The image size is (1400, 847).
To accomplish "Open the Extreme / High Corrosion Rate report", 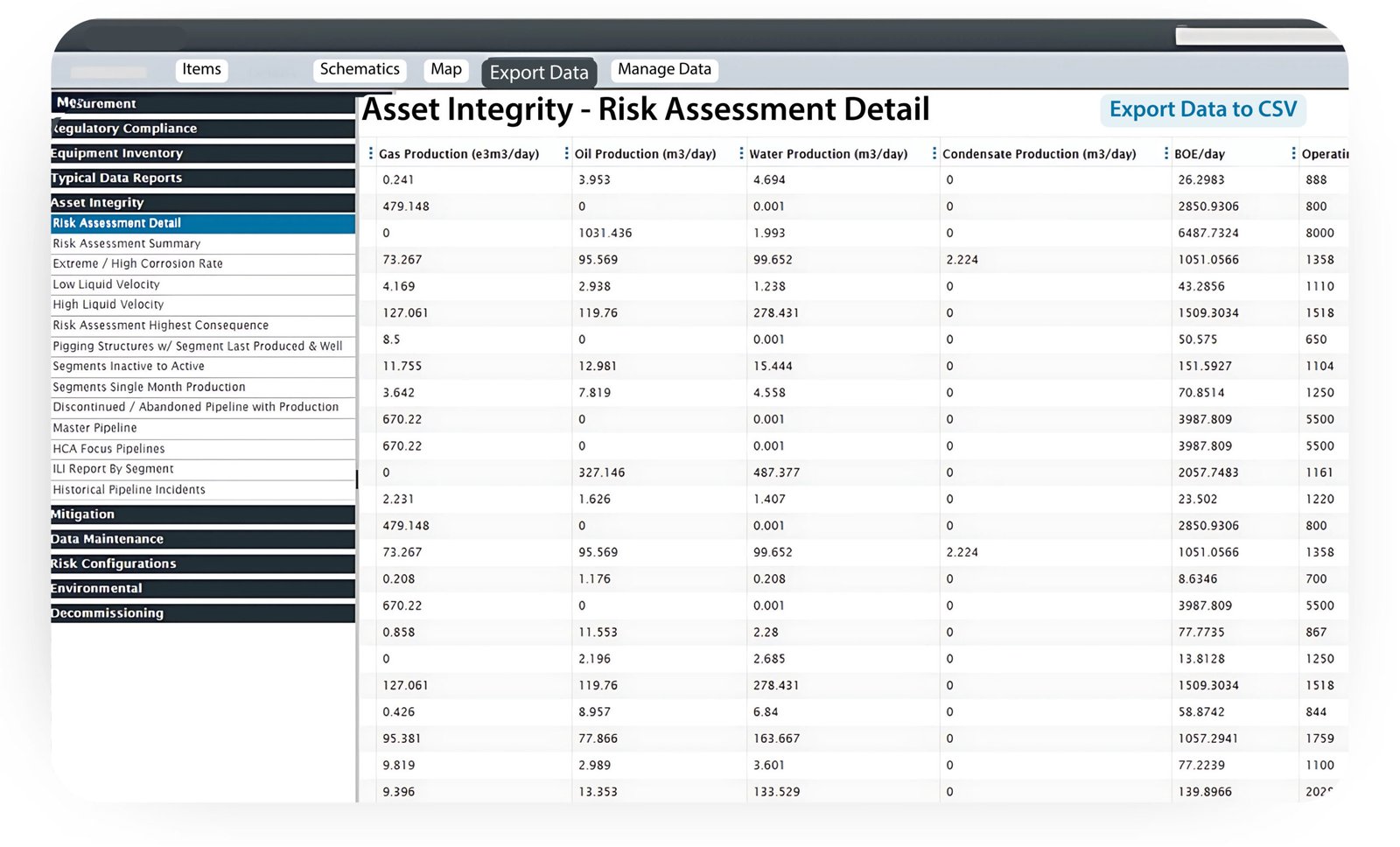I will pyautogui.click(x=137, y=263).
